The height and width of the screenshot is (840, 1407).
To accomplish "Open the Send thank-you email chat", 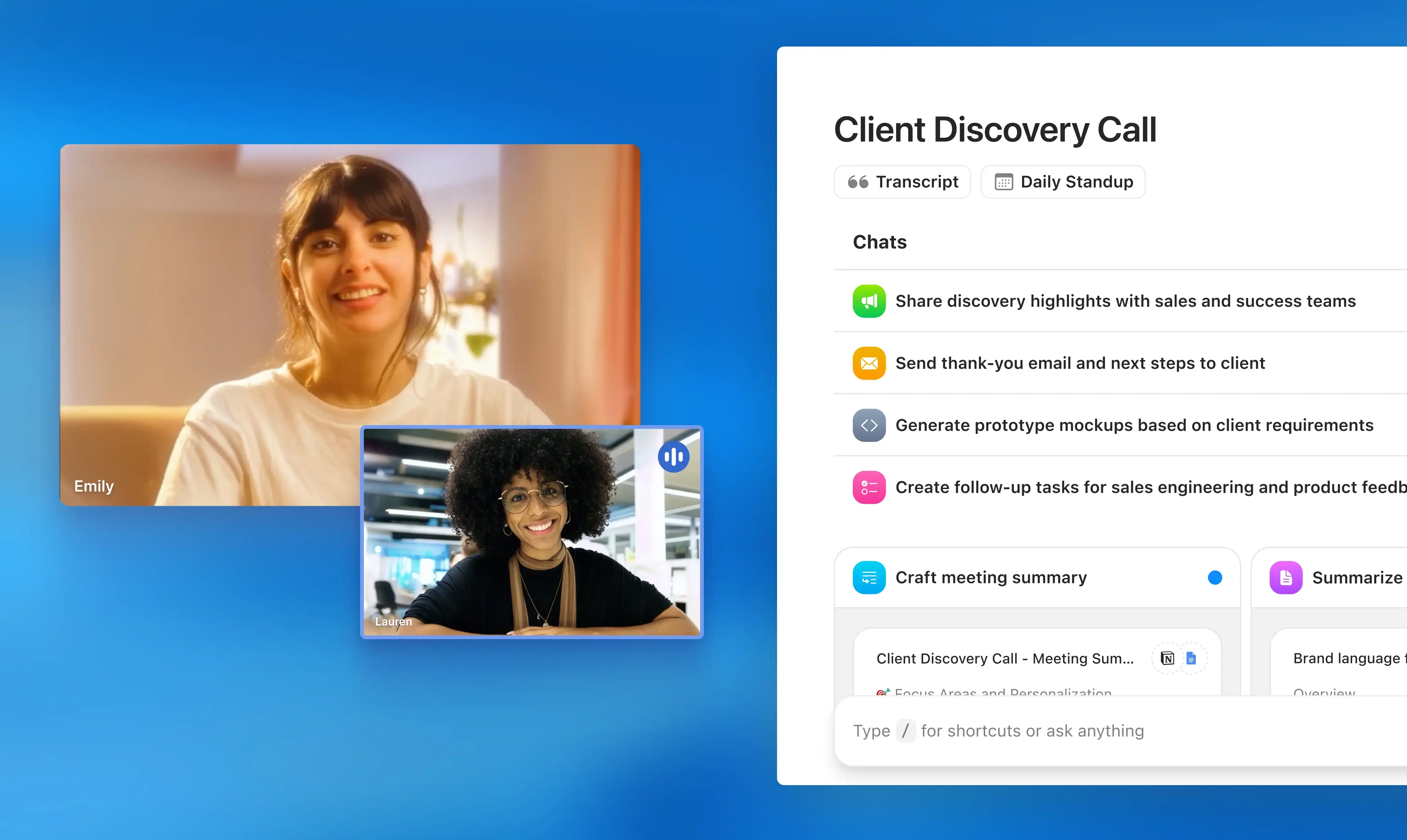I will click(1080, 363).
